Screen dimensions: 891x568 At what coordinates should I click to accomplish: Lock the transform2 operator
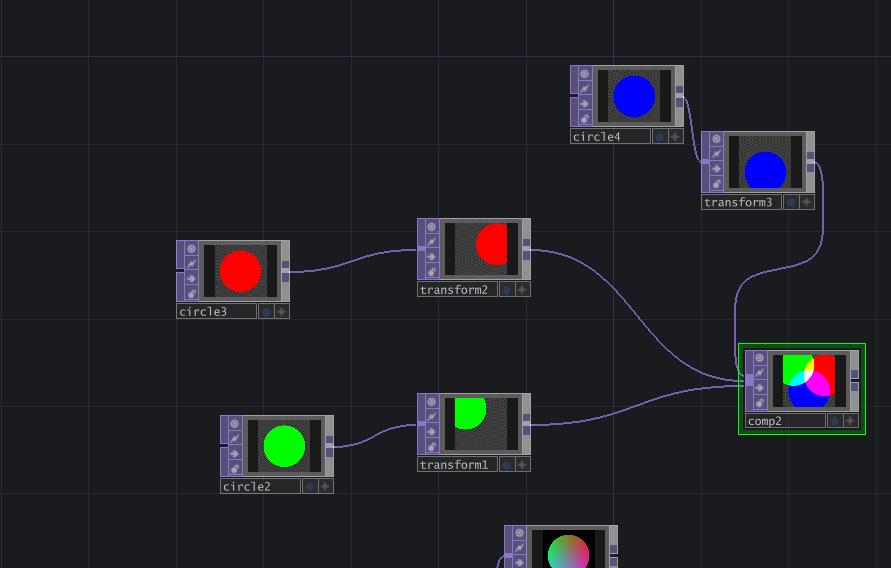pos(432,272)
